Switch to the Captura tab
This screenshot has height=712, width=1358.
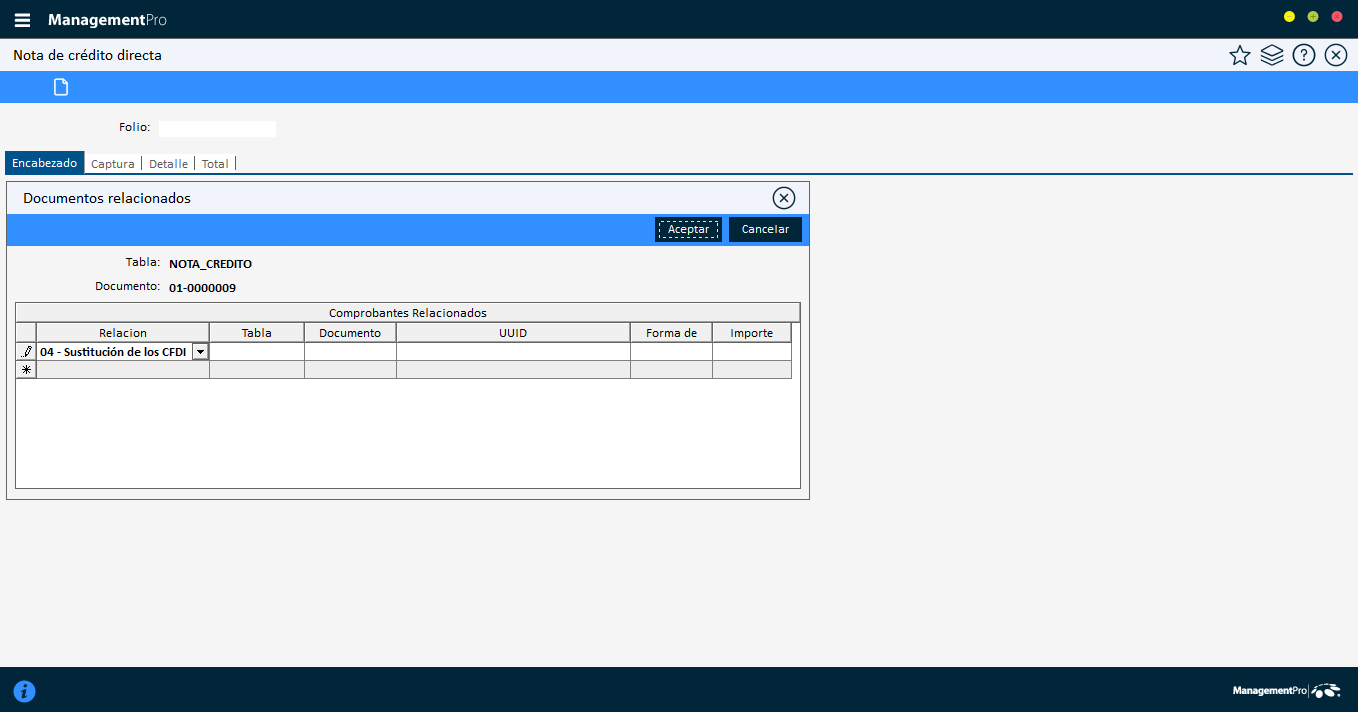(112, 164)
